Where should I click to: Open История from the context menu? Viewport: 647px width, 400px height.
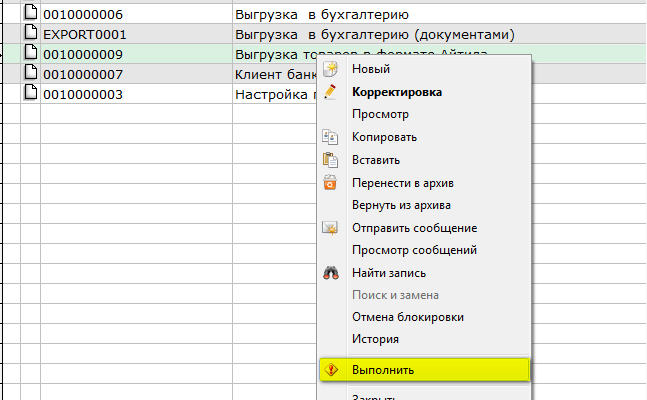pos(375,339)
